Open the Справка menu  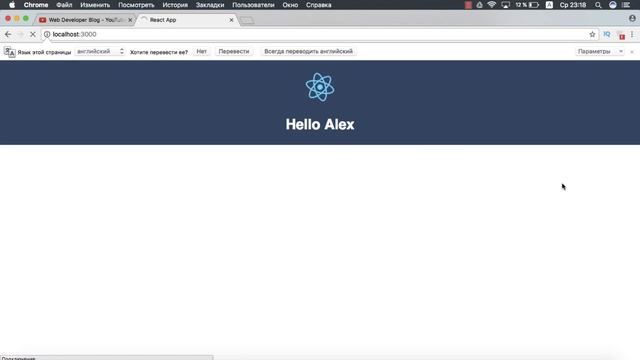pos(319,5)
